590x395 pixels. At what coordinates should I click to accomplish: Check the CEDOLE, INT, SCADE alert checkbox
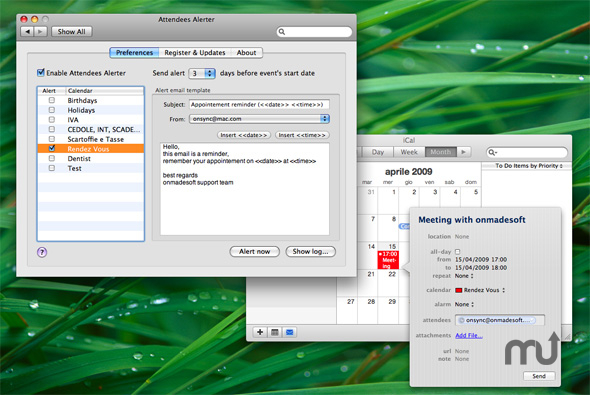click(x=52, y=129)
